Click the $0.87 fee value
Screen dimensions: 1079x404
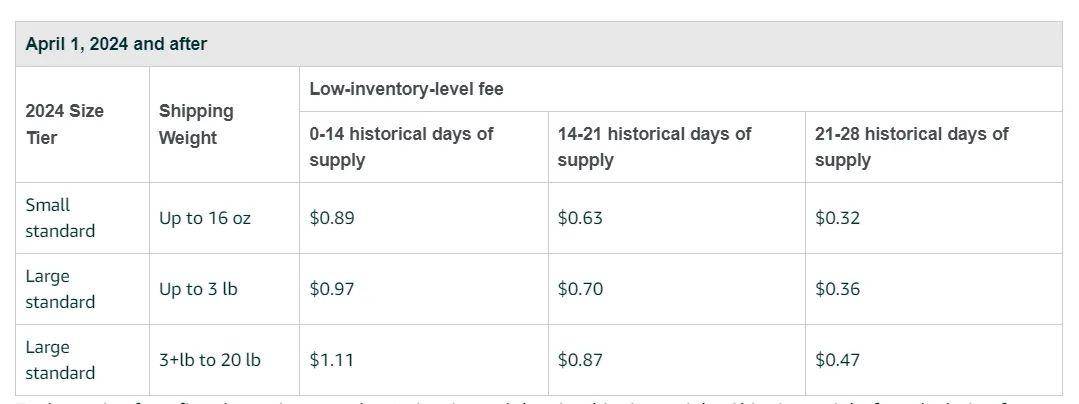(580, 360)
